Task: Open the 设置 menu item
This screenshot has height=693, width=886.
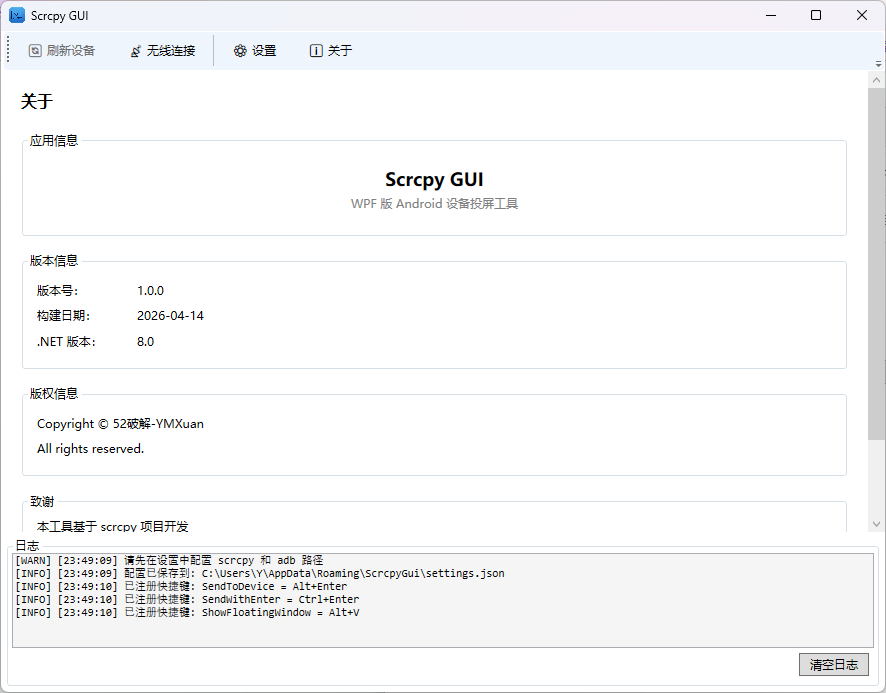Action: 264,51
